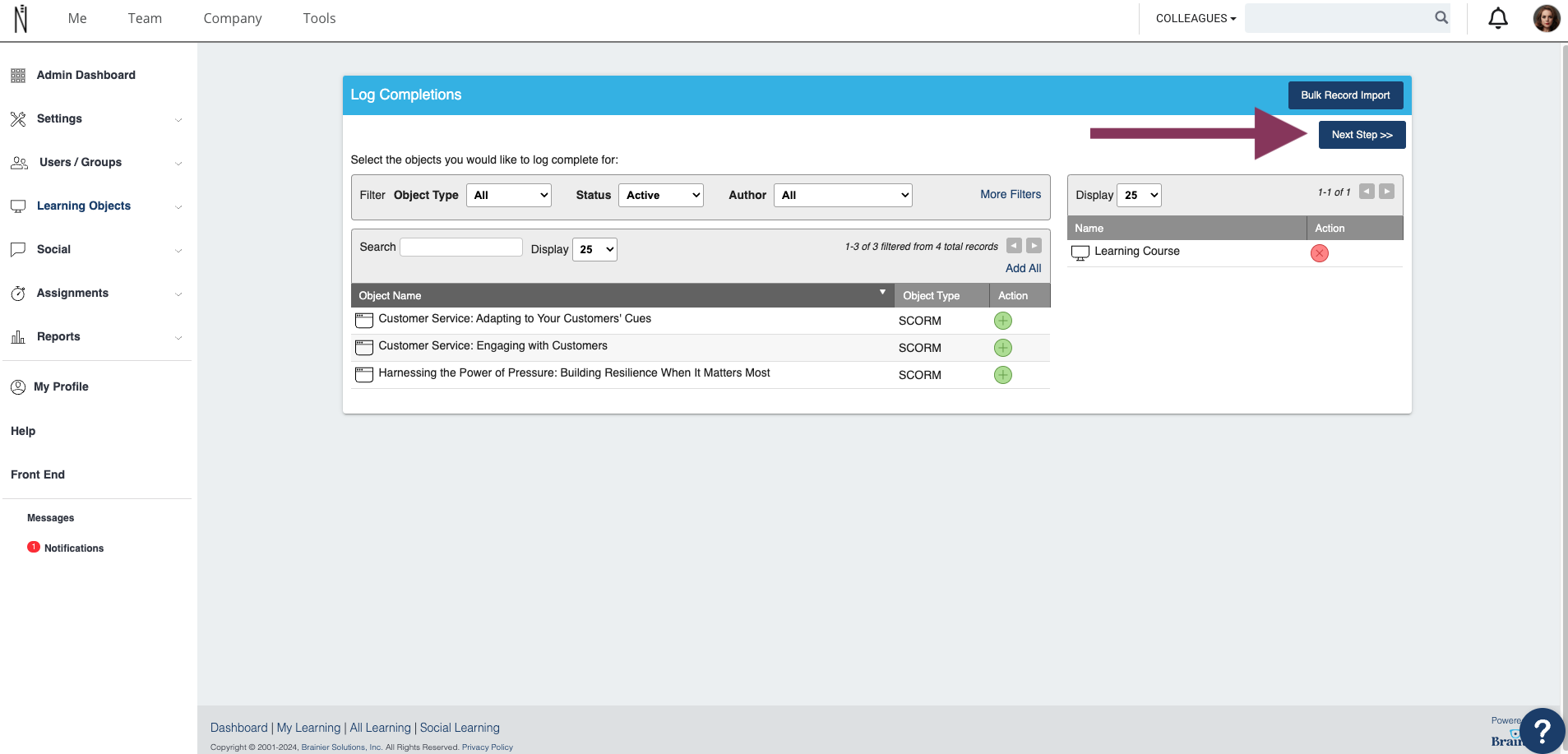Screen dimensions: 1568x754
Task: Click the Reports bar chart icon
Action: pyautogui.click(x=18, y=337)
